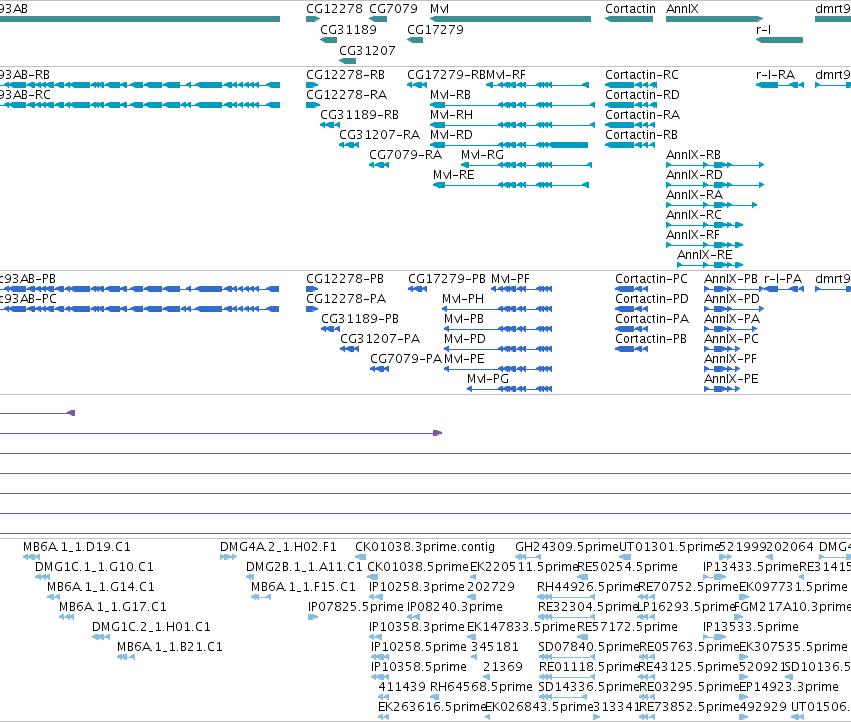Screen dimensions: 851x722
Task: Click transcript Mvl-RG
Action: pyautogui.click(x=482, y=155)
